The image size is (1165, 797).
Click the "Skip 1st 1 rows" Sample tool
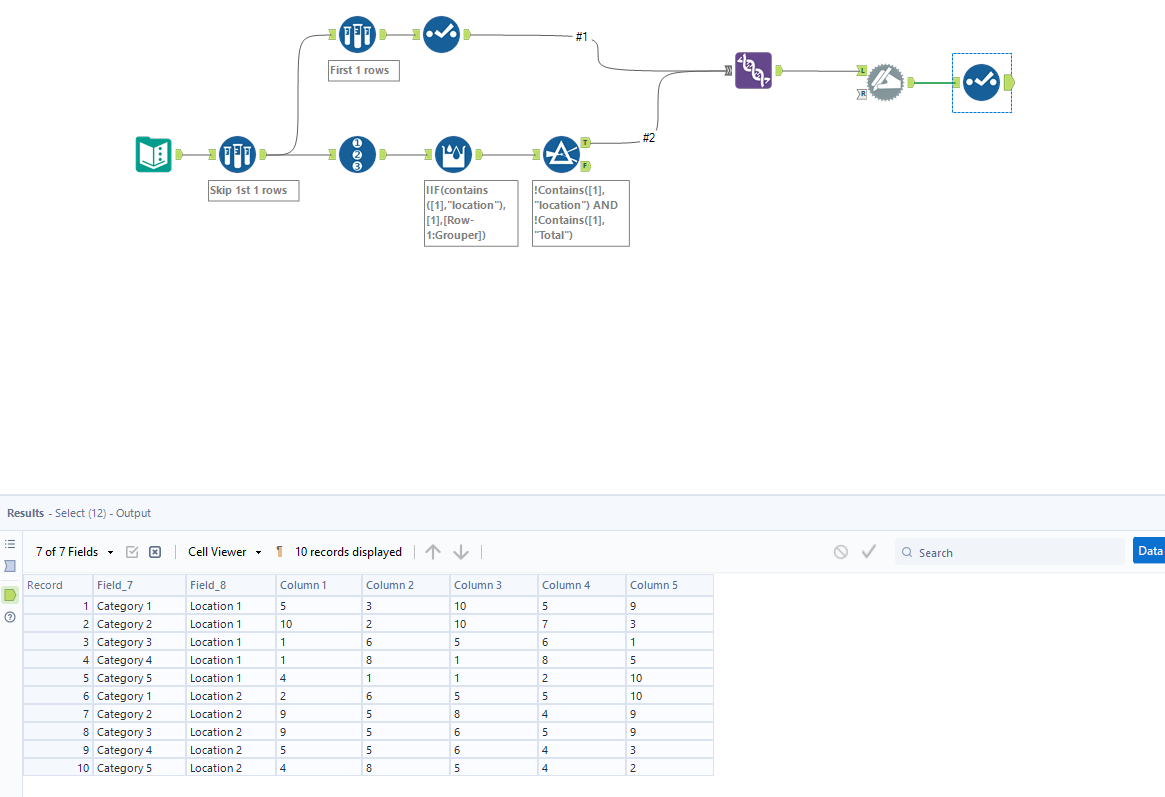coord(237,154)
